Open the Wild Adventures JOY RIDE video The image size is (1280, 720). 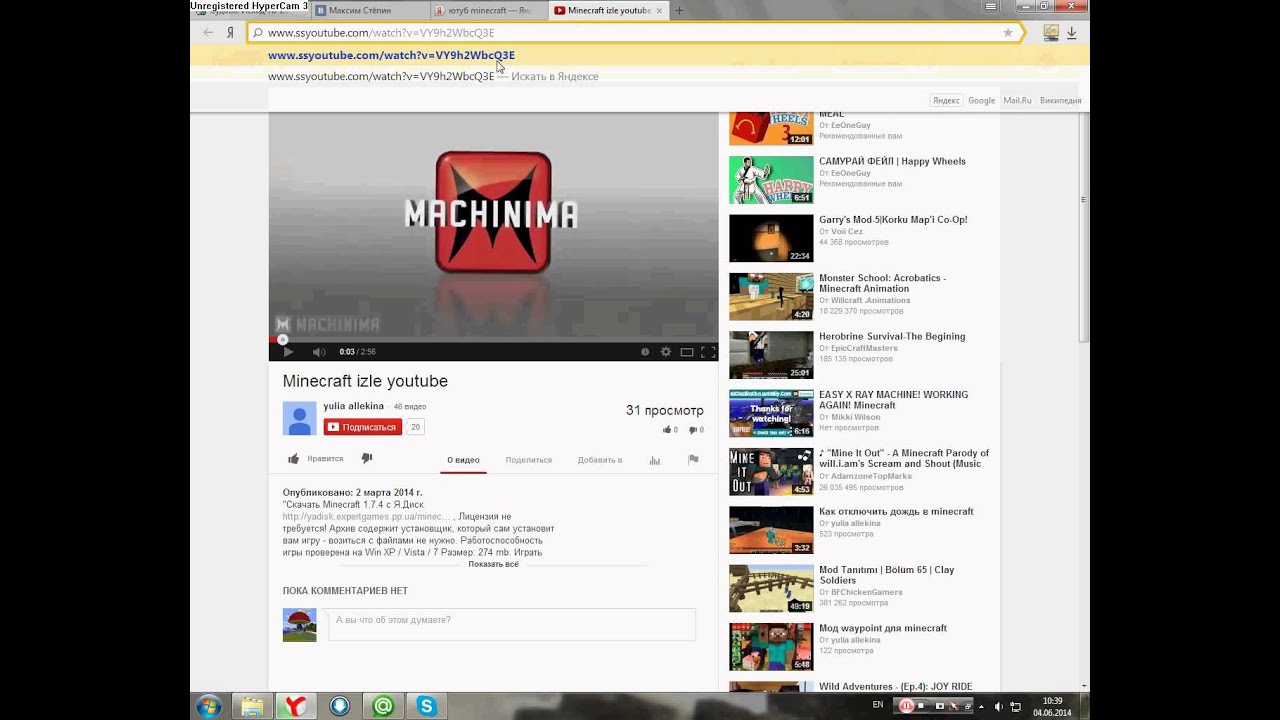[895, 687]
